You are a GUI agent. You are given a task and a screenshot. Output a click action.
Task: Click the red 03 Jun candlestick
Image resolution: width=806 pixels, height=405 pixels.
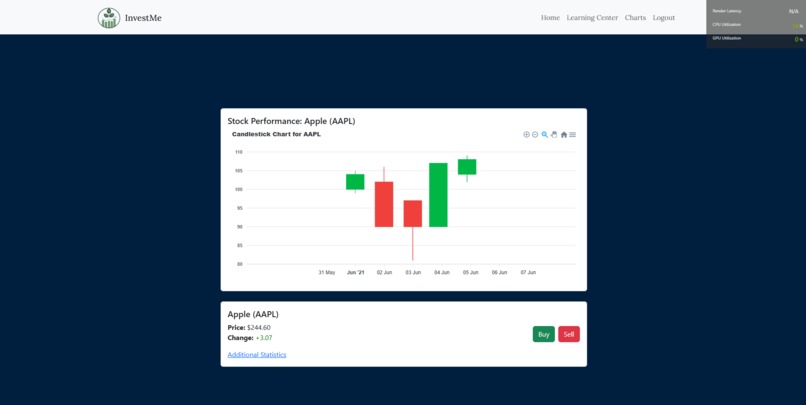click(x=413, y=213)
